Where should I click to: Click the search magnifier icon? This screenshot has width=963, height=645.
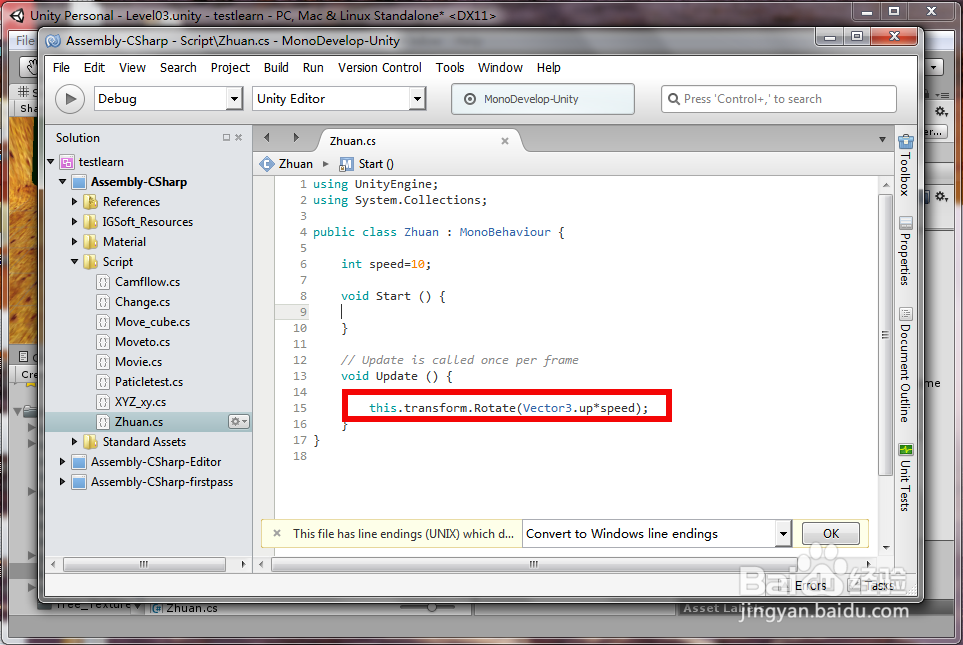(x=674, y=99)
